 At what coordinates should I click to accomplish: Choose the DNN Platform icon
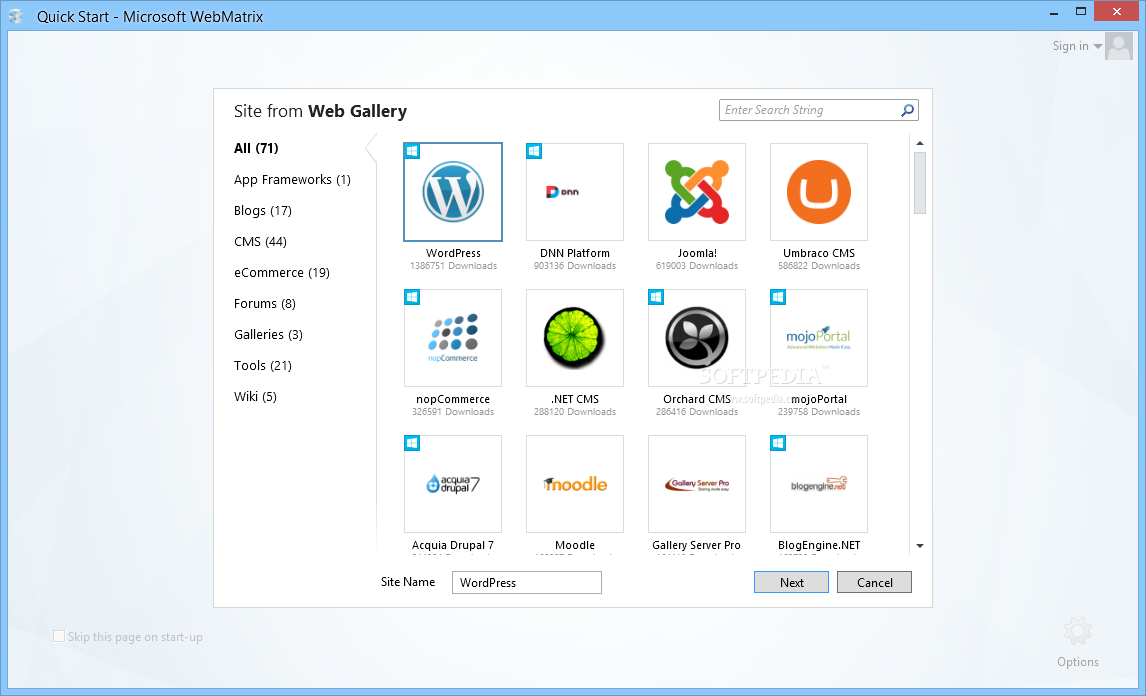[575, 192]
